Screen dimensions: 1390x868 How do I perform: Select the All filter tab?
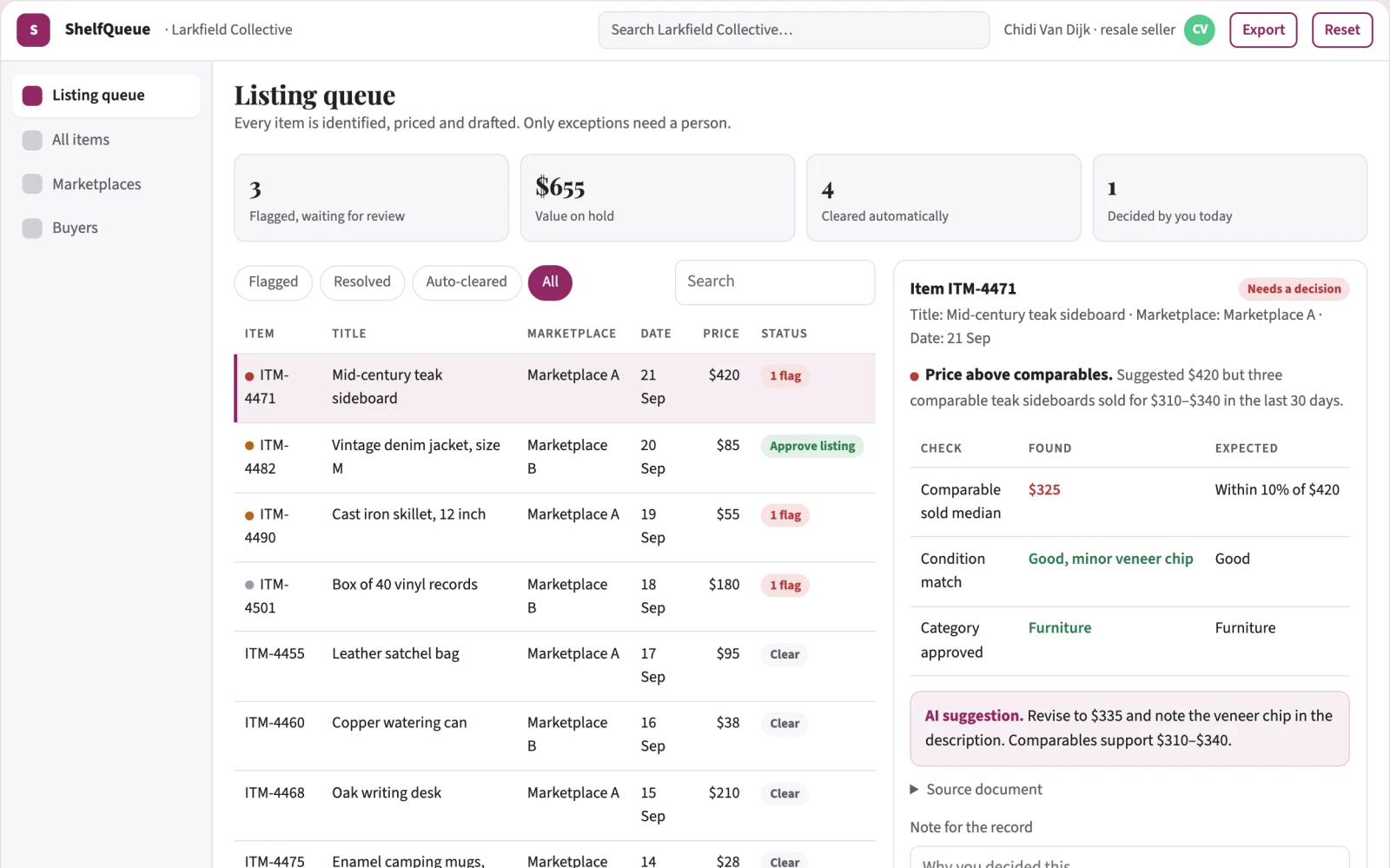(x=550, y=282)
